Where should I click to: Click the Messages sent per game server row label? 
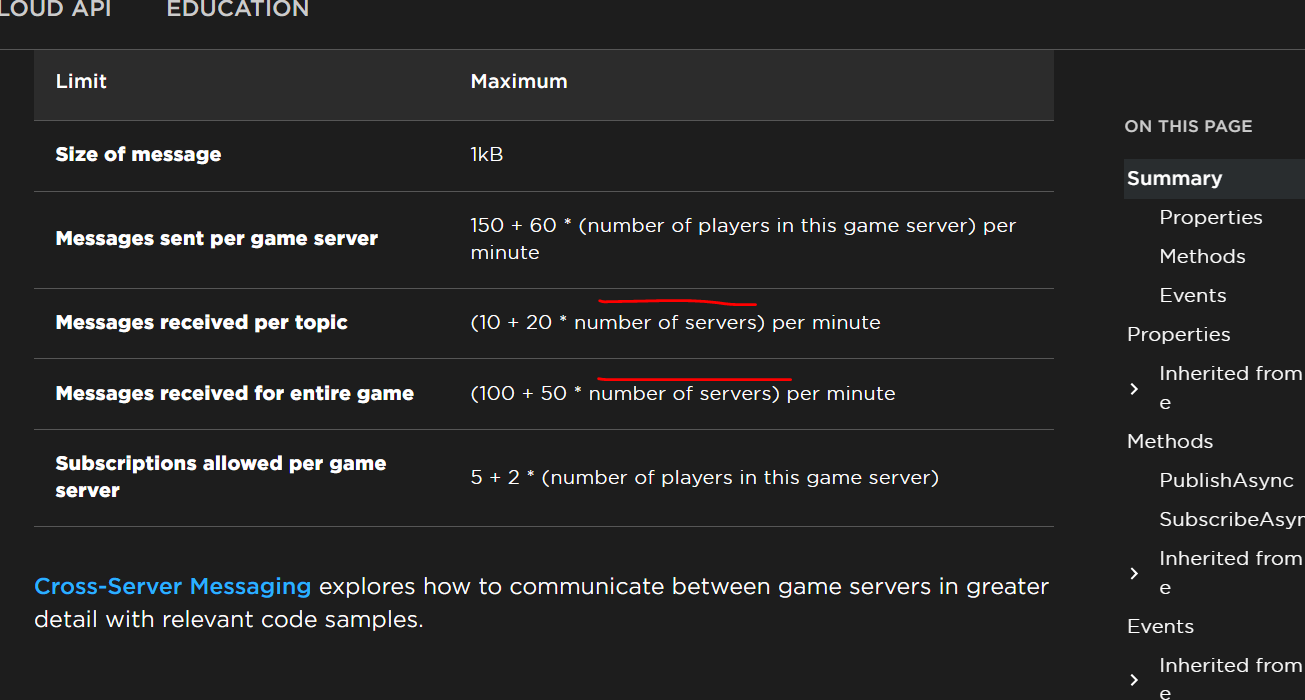pos(216,238)
